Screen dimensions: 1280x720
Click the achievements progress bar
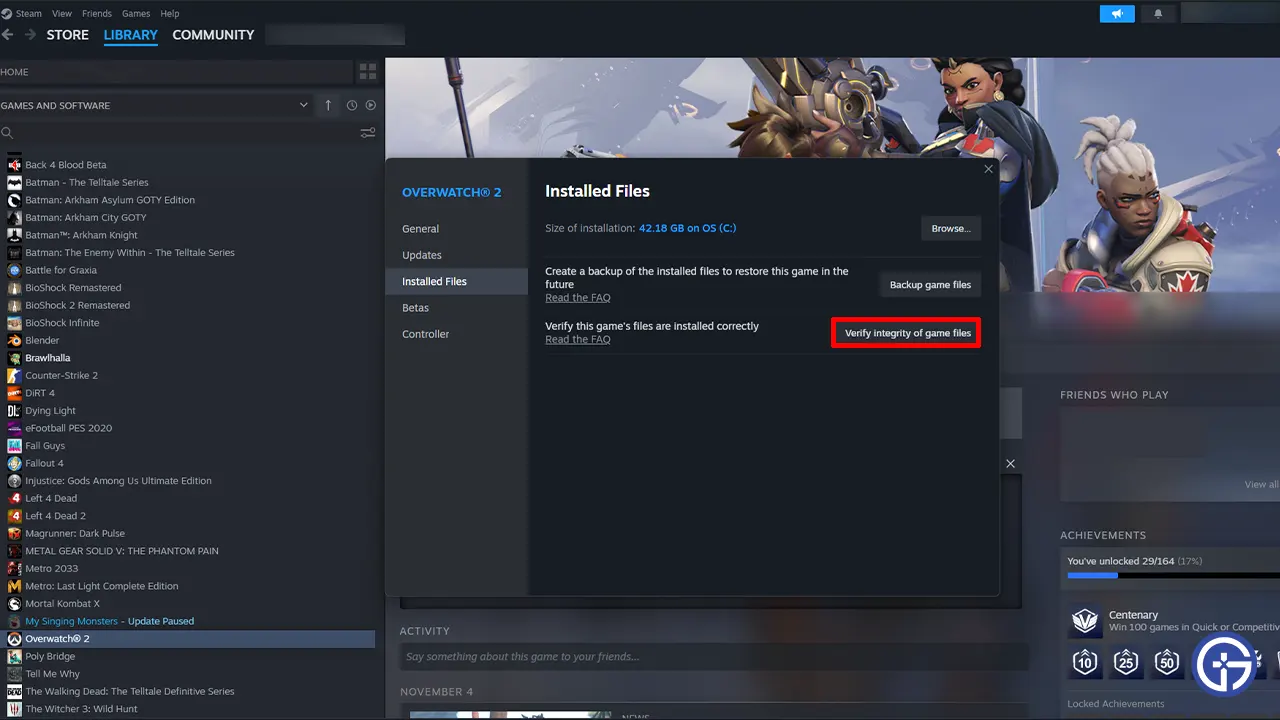coord(1172,575)
